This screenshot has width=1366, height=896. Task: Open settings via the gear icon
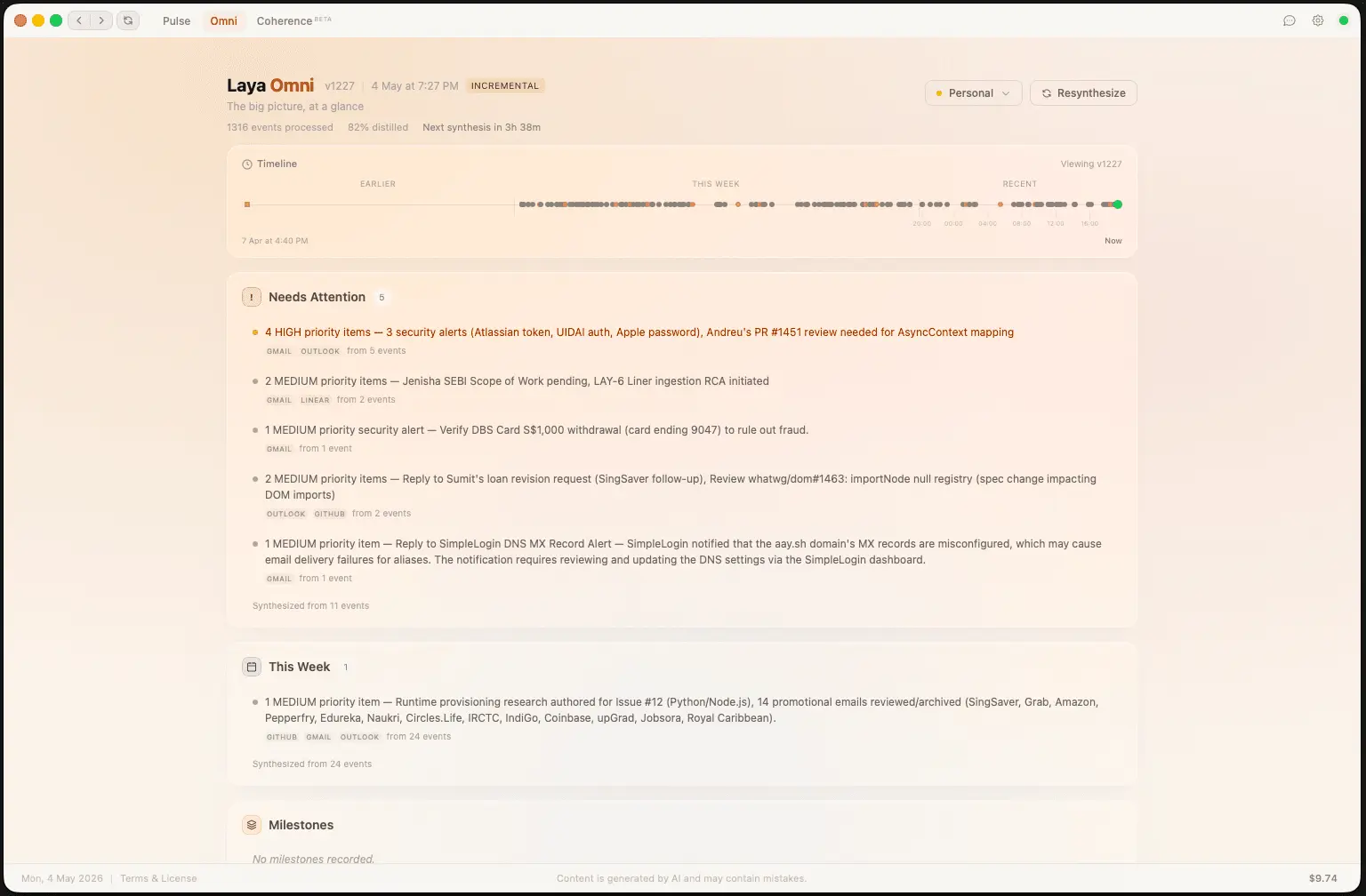point(1318,20)
